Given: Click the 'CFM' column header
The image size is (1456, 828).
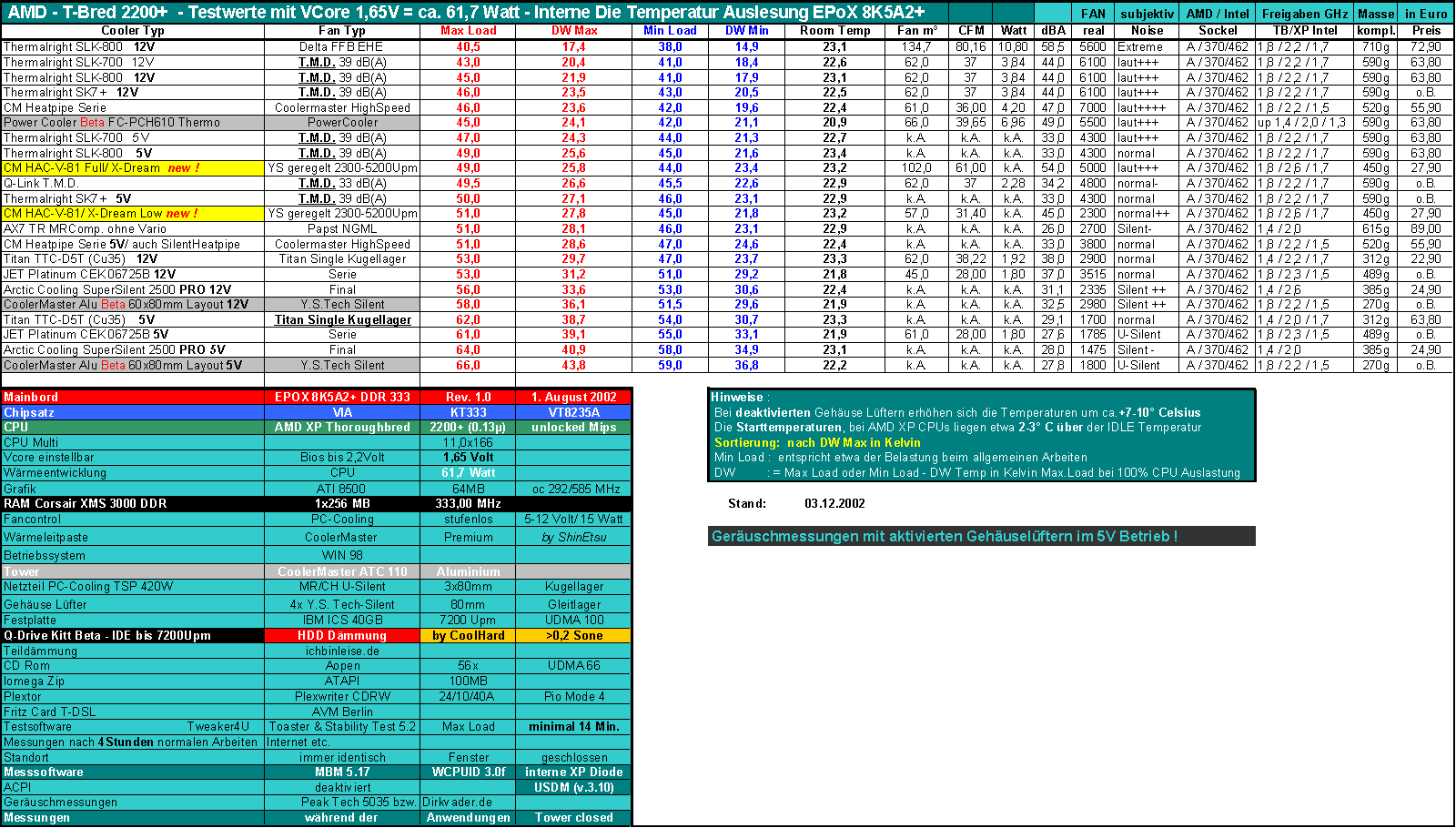Looking at the screenshot, I should click(971, 31).
